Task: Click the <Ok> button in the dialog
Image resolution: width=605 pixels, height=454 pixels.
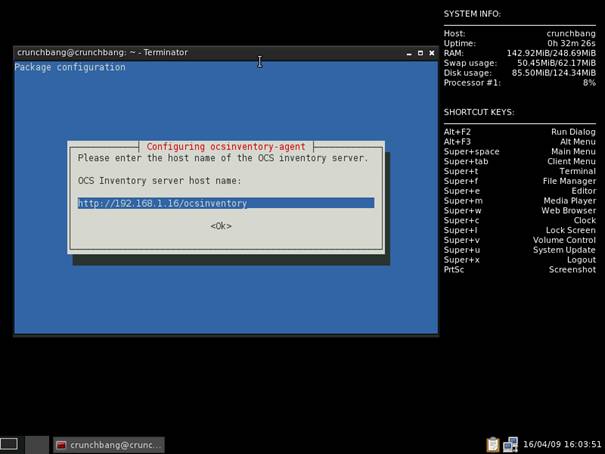Action: tap(221, 226)
